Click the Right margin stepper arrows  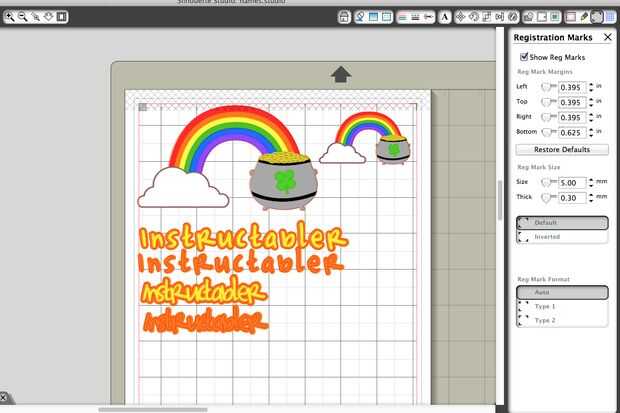point(591,117)
